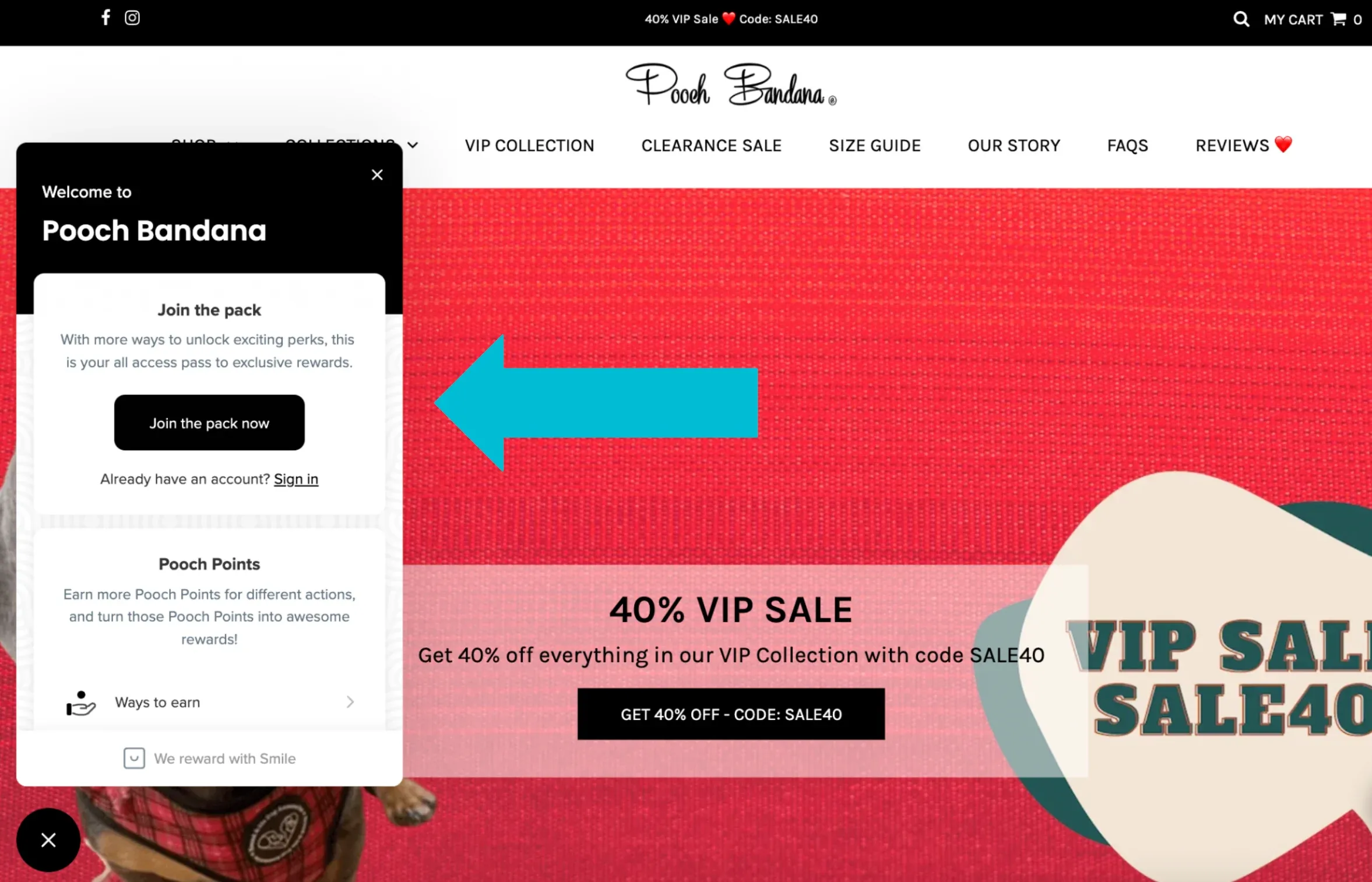
Task: Click the Smile logo icon
Action: (134, 758)
